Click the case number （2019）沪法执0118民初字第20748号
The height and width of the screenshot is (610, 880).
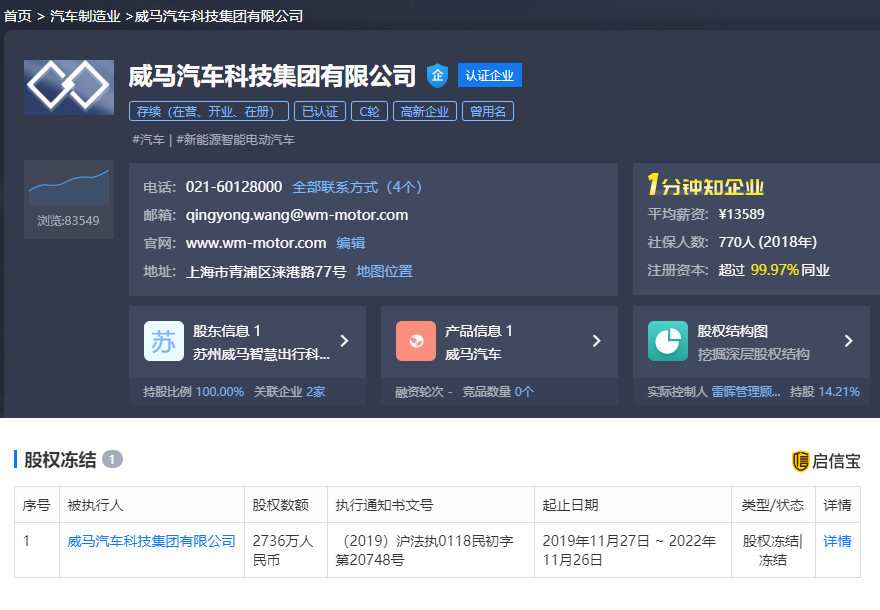pyautogui.click(x=424, y=551)
